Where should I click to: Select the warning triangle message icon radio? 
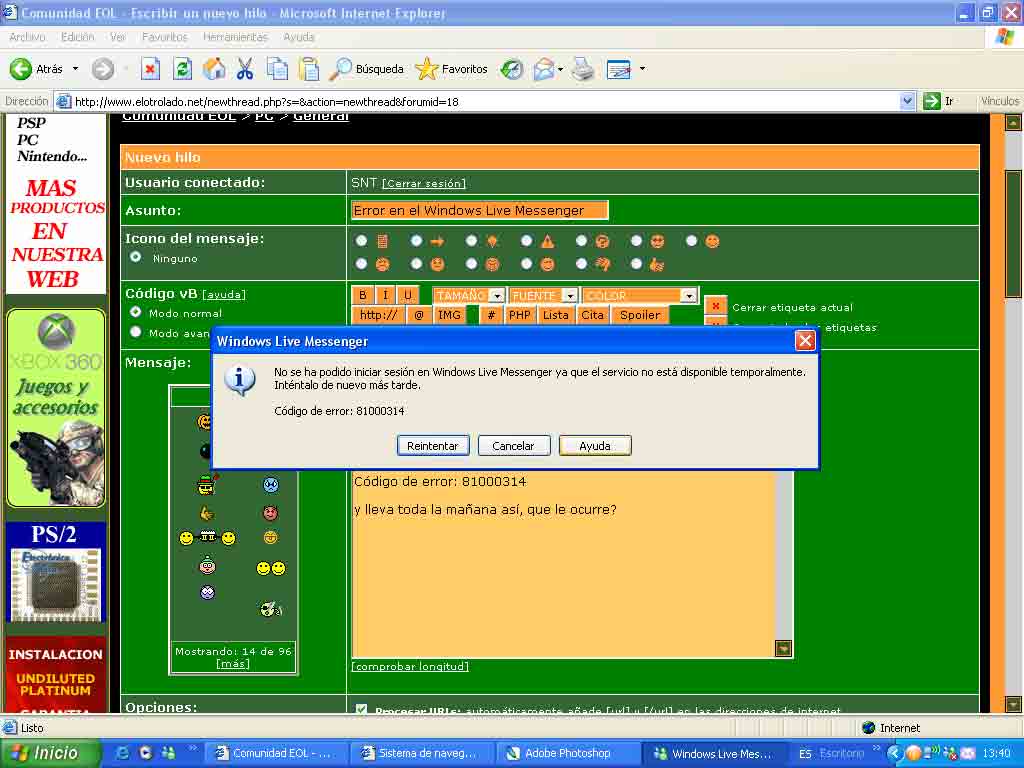coord(526,241)
